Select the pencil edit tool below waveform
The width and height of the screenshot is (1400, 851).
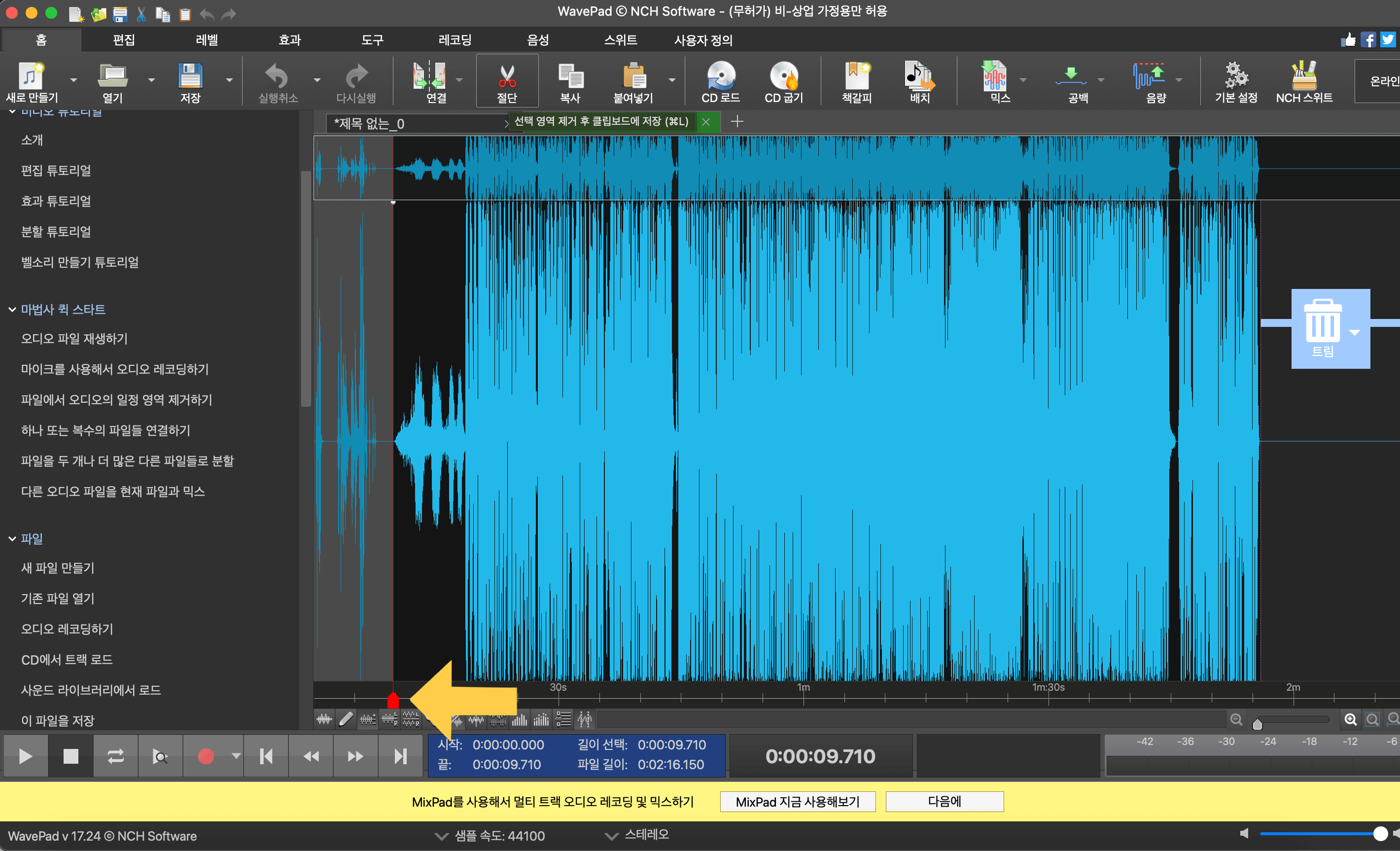[x=346, y=720]
